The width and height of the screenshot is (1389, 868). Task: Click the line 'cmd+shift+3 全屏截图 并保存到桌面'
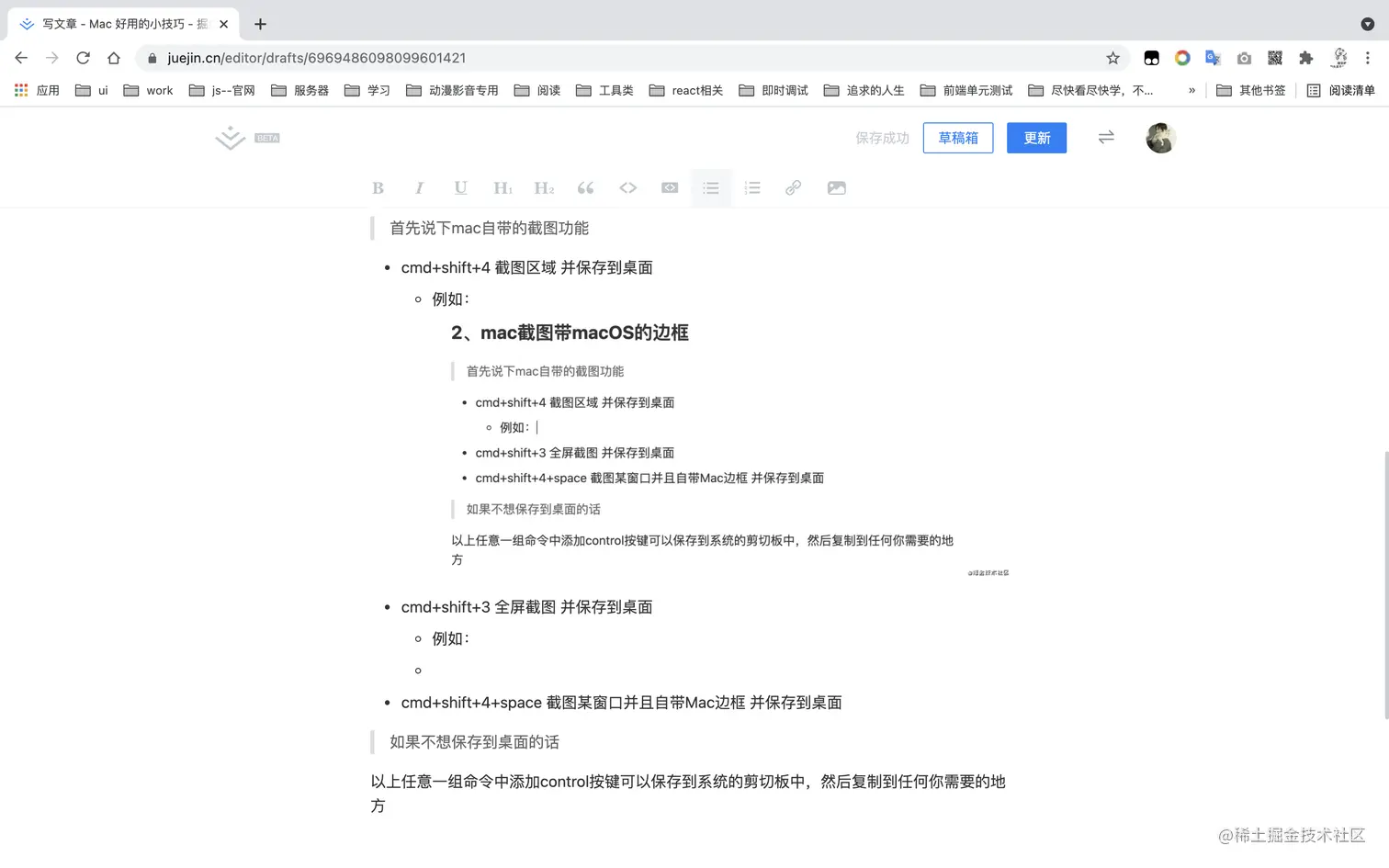click(526, 607)
